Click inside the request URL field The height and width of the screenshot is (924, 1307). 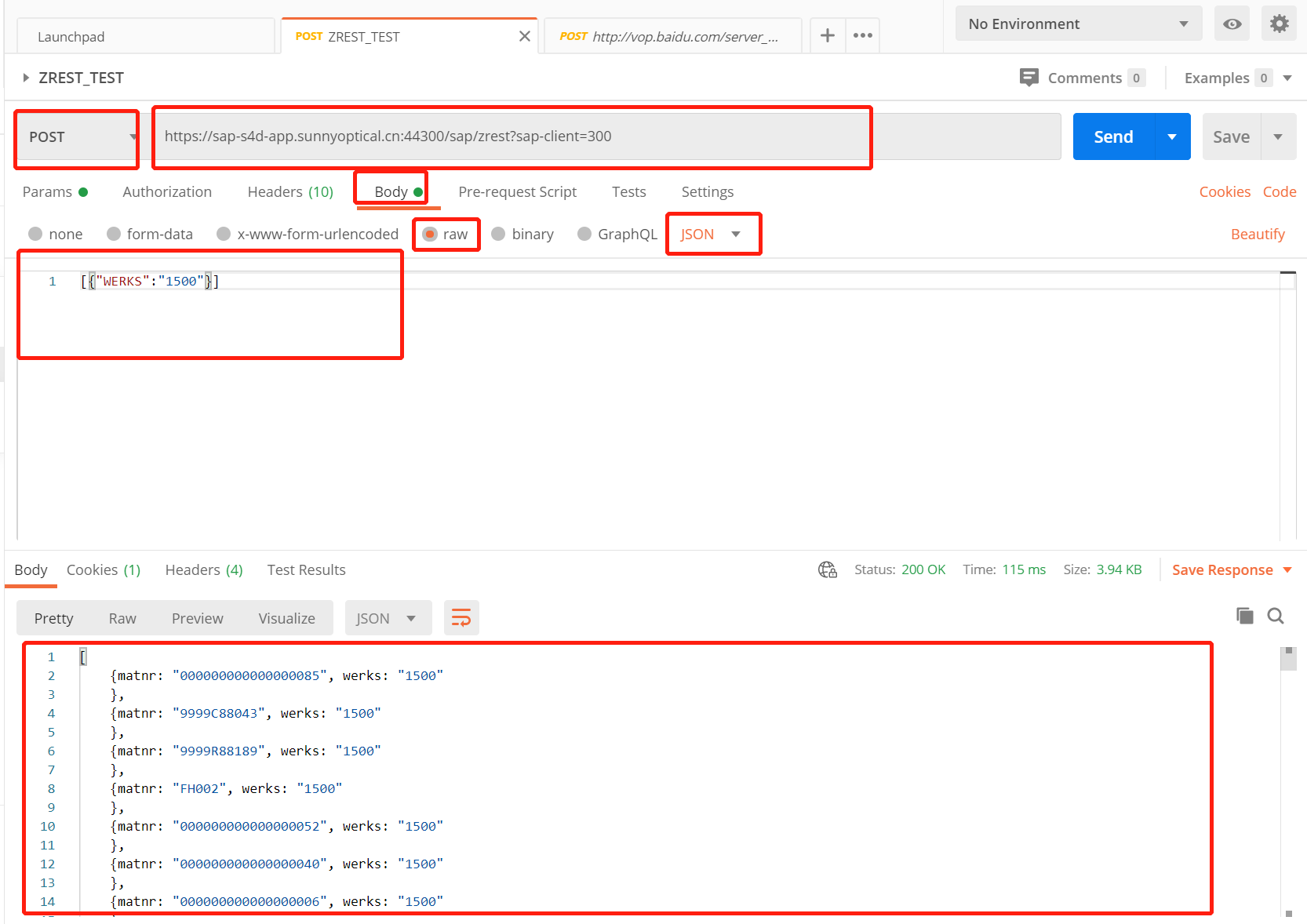pos(510,136)
